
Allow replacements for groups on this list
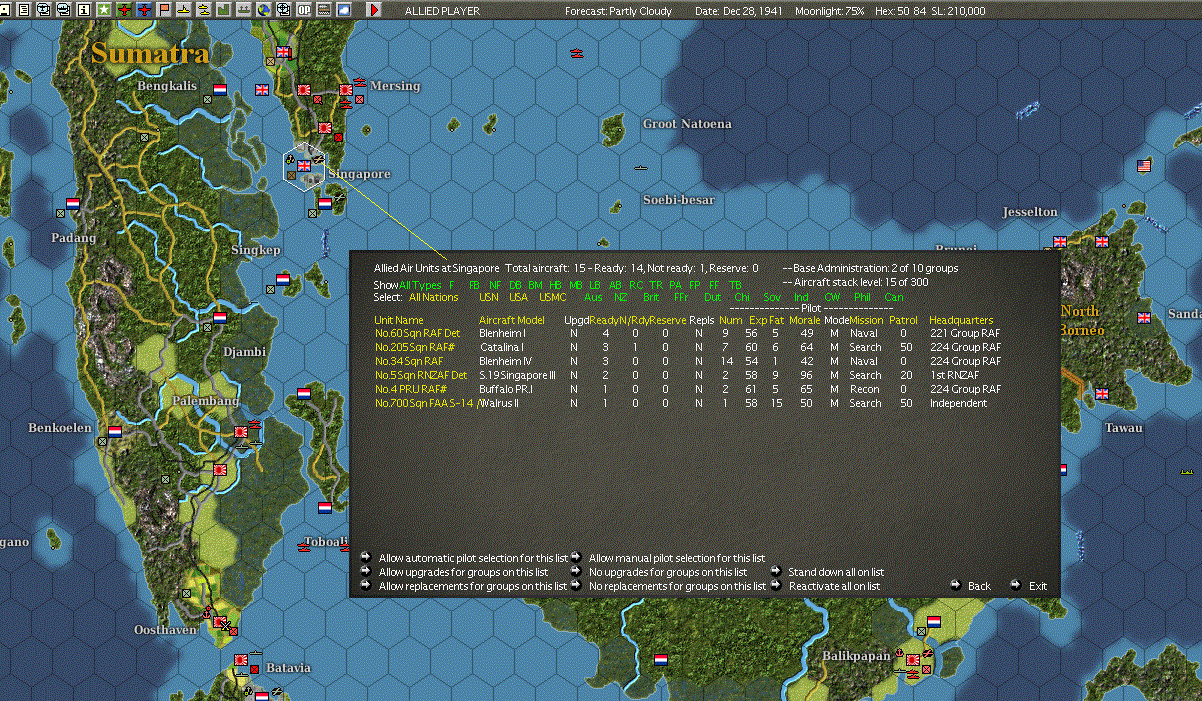[473, 586]
